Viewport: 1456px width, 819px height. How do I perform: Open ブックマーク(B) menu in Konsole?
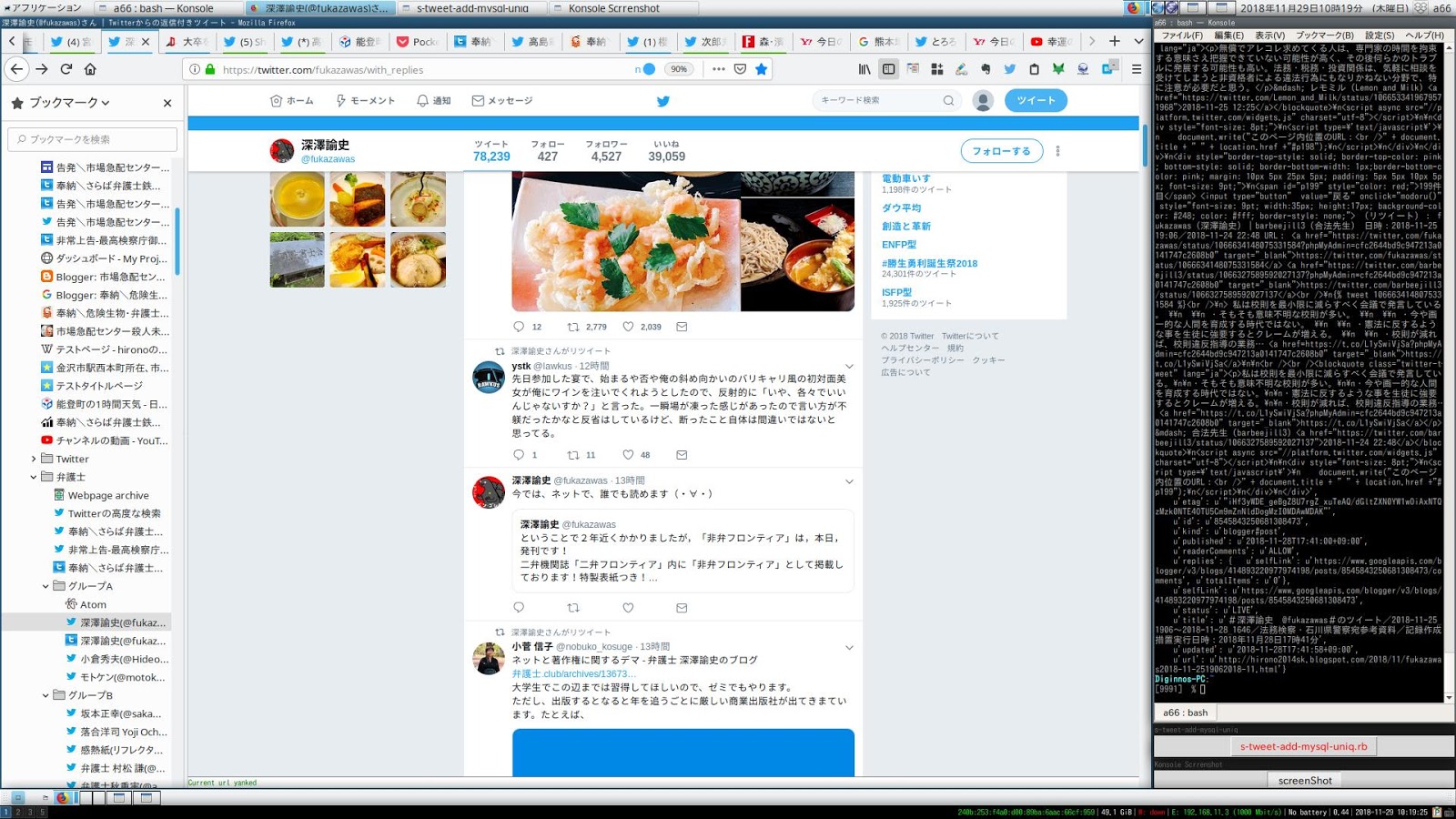pyautogui.click(x=1325, y=35)
